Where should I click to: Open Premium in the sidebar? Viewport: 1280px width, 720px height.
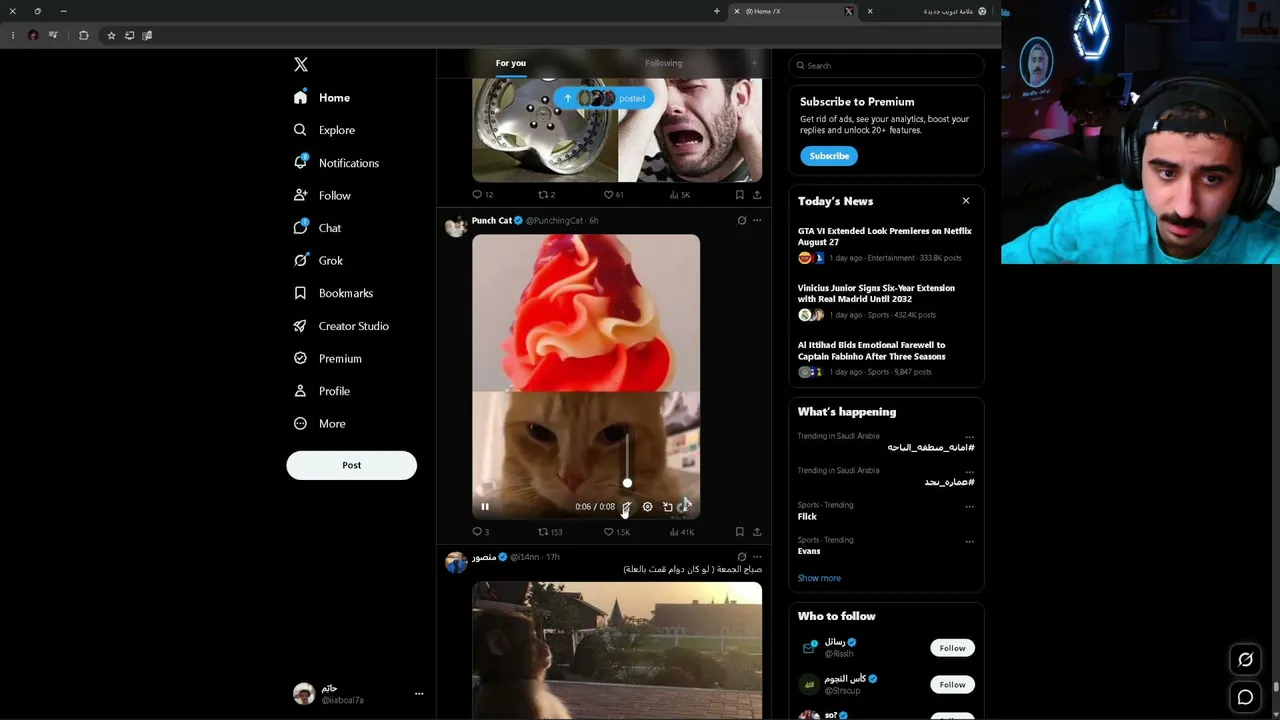(x=327, y=359)
